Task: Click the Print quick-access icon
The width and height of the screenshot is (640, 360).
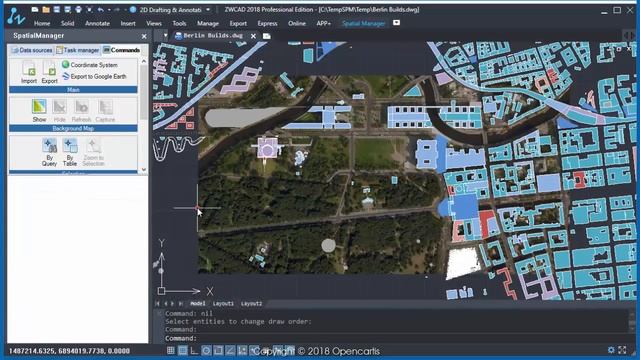Action: (78, 9)
